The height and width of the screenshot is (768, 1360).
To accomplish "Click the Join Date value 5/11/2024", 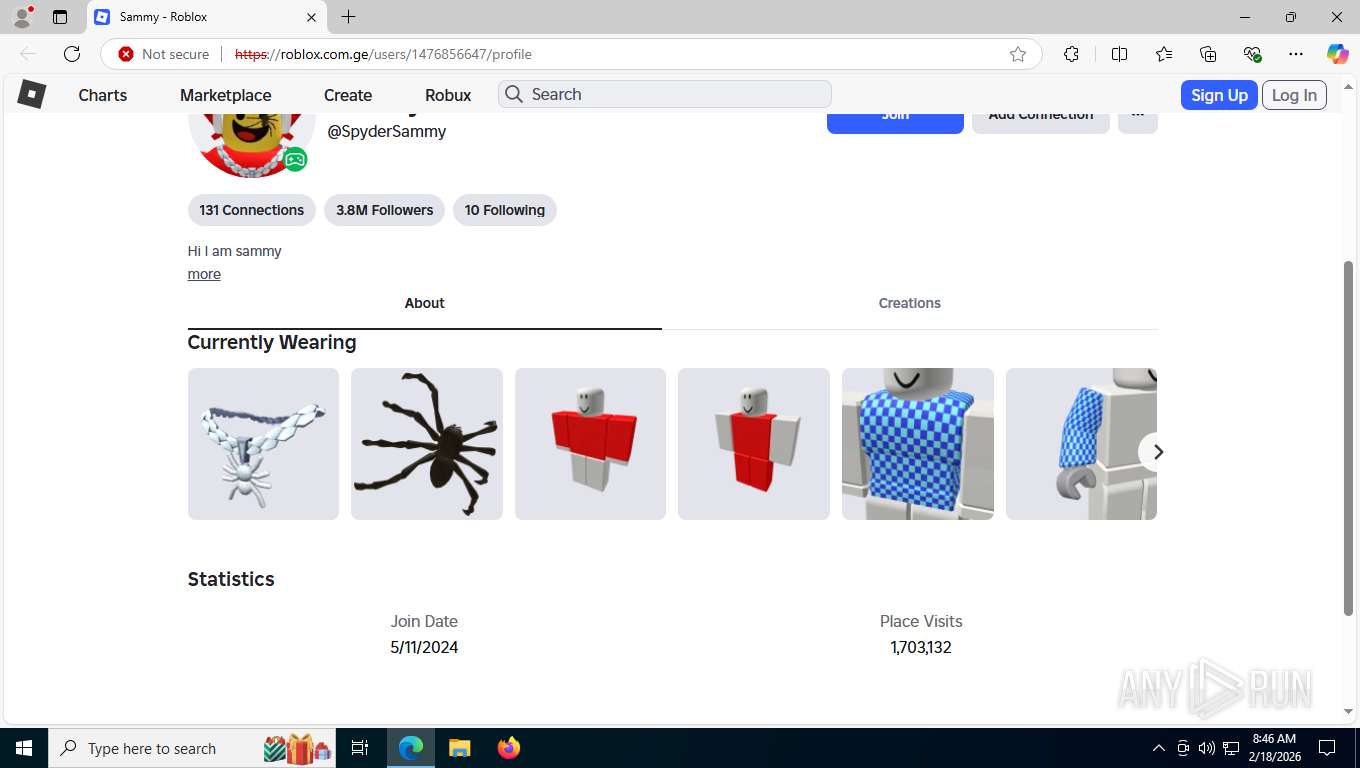I will coord(424,647).
